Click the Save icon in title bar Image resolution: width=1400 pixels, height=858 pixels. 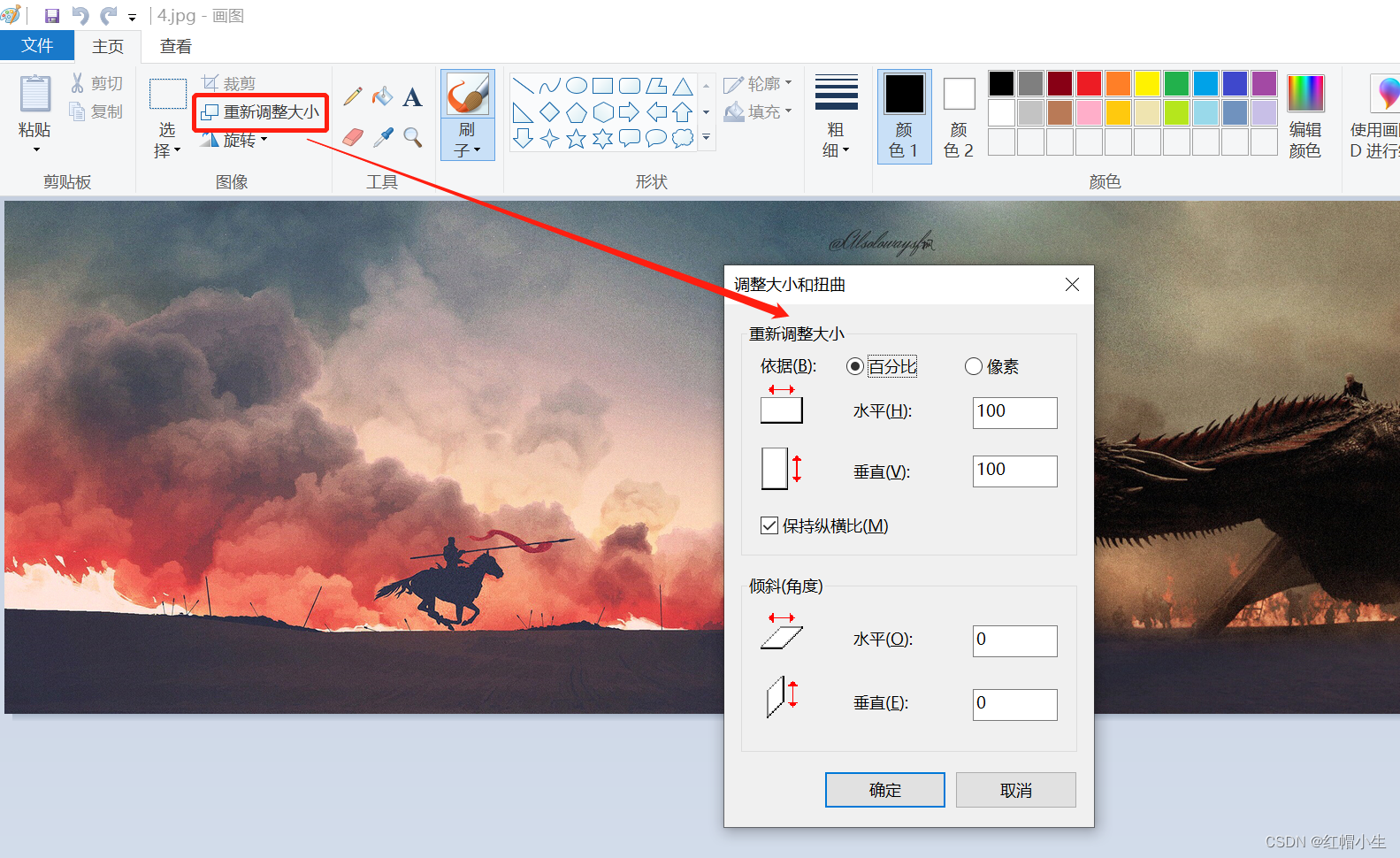(52, 16)
